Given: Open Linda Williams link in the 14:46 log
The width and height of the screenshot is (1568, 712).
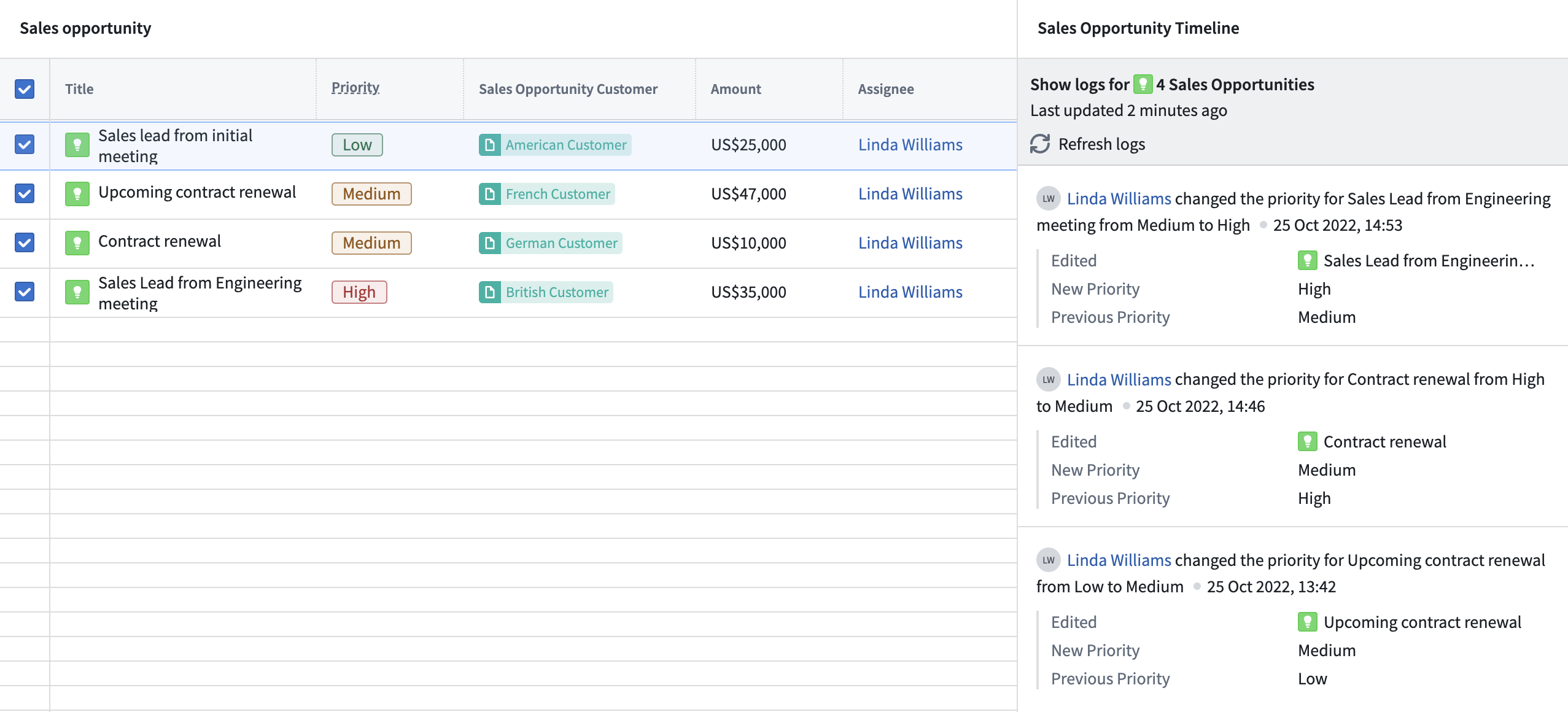Looking at the screenshot, I should pyautogui.click(x=1119, y=380).
